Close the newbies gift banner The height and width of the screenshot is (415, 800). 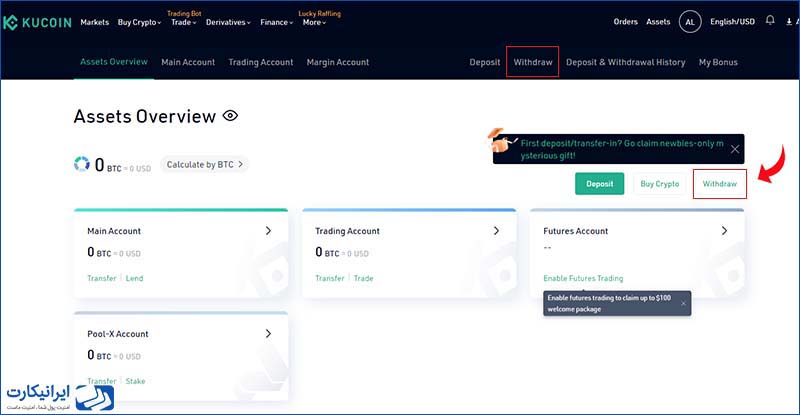(x=735, y=149)
